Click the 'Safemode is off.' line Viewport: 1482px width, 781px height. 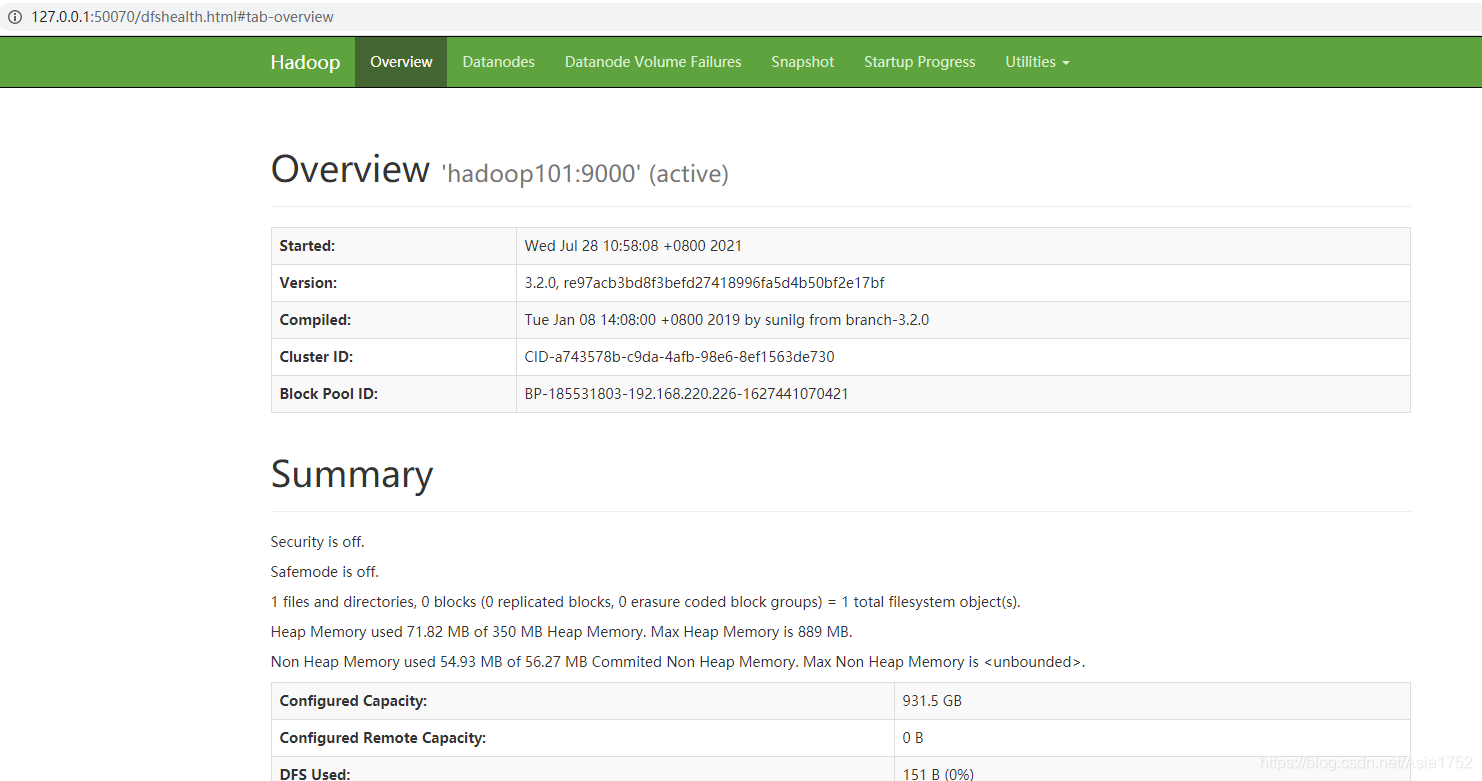point(325,572)
